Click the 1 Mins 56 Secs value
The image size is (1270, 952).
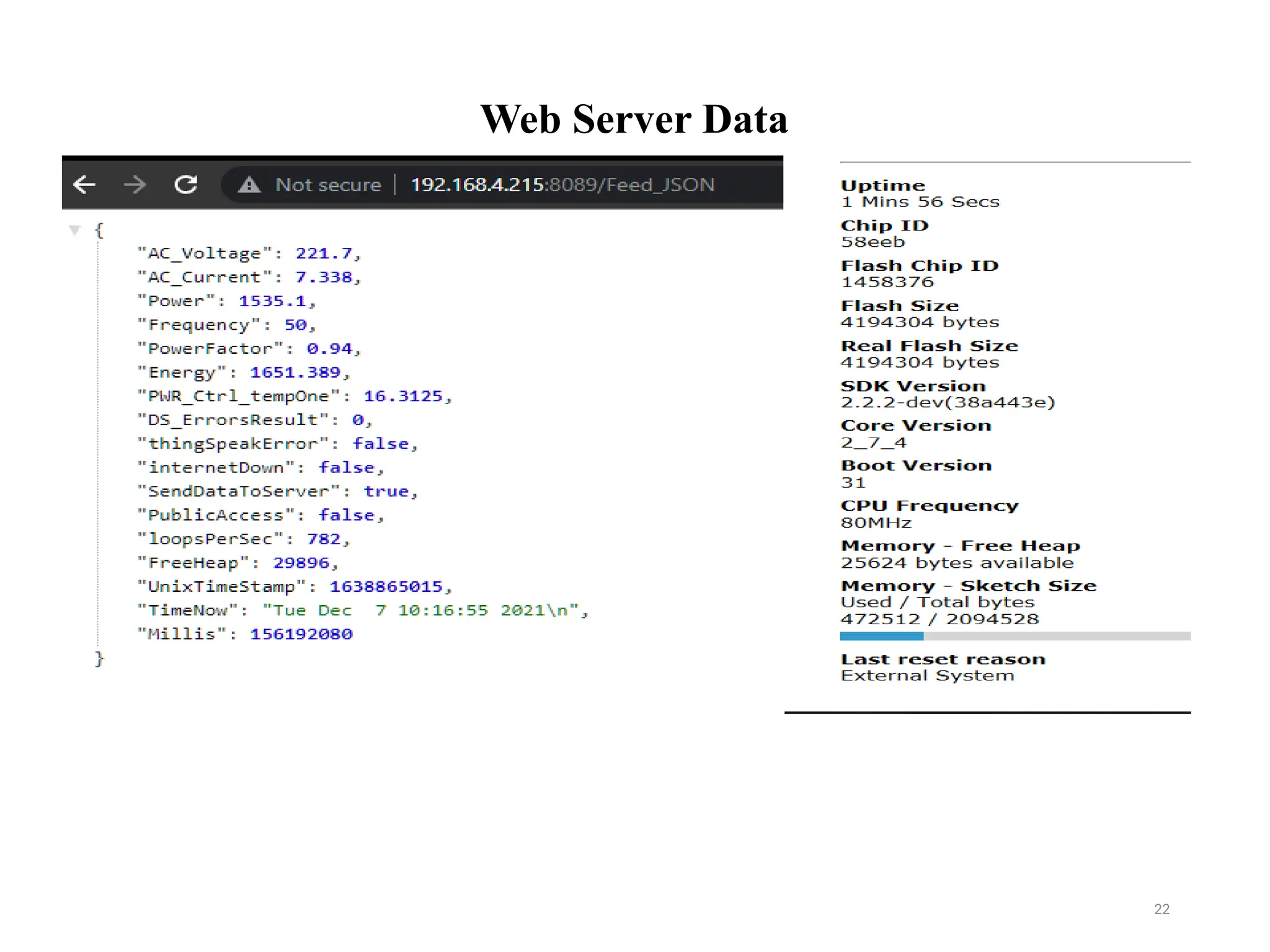tap(920, 202)
